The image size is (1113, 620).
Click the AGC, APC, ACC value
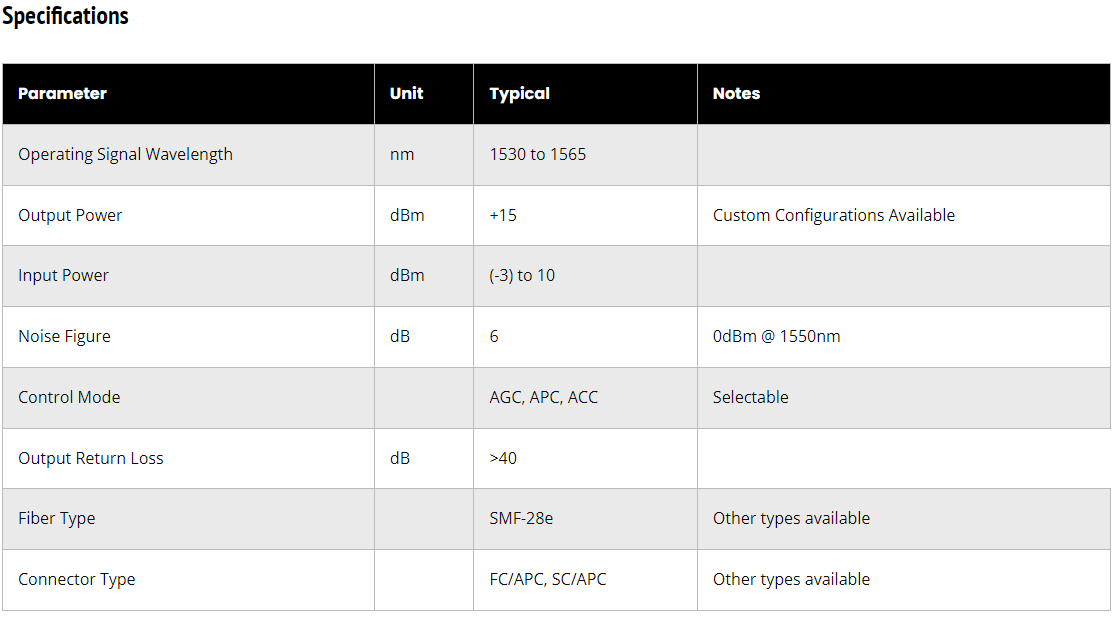(x=543, y=398)
